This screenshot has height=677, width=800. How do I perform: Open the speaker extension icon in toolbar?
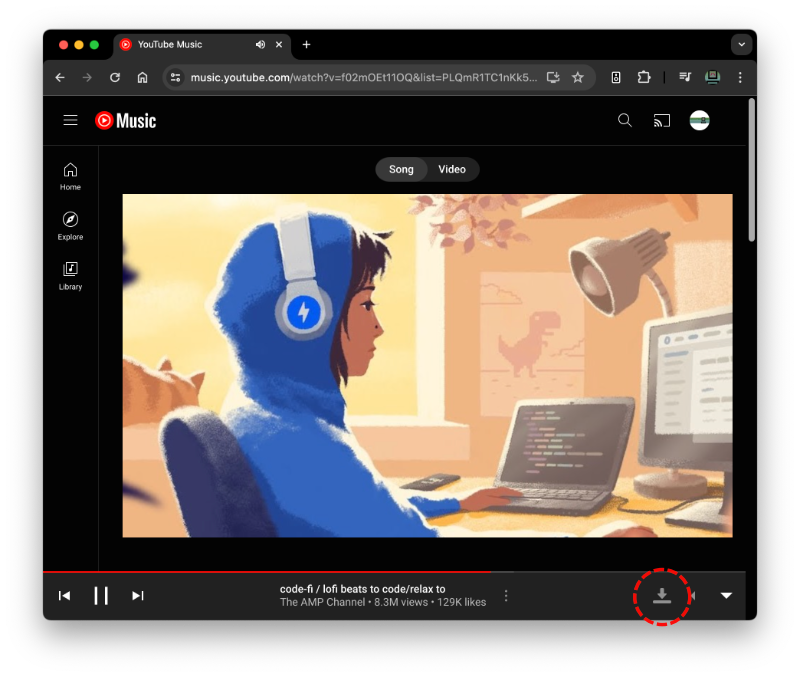(616, 78)
